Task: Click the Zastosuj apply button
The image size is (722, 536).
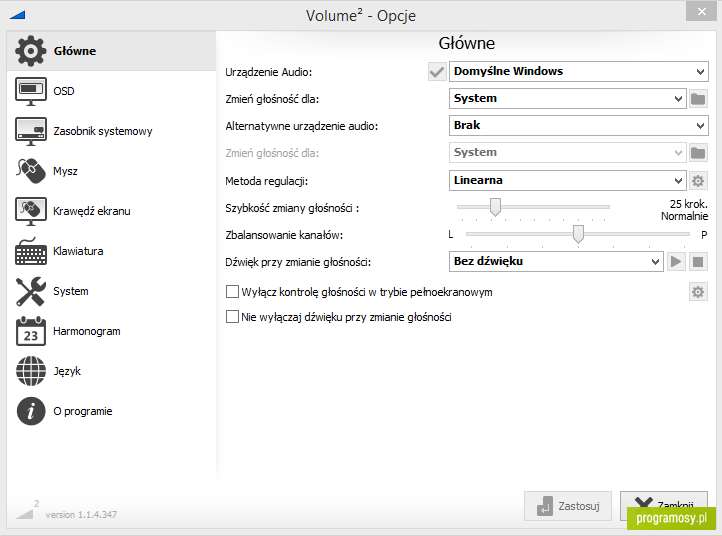Action: [568, 506]
